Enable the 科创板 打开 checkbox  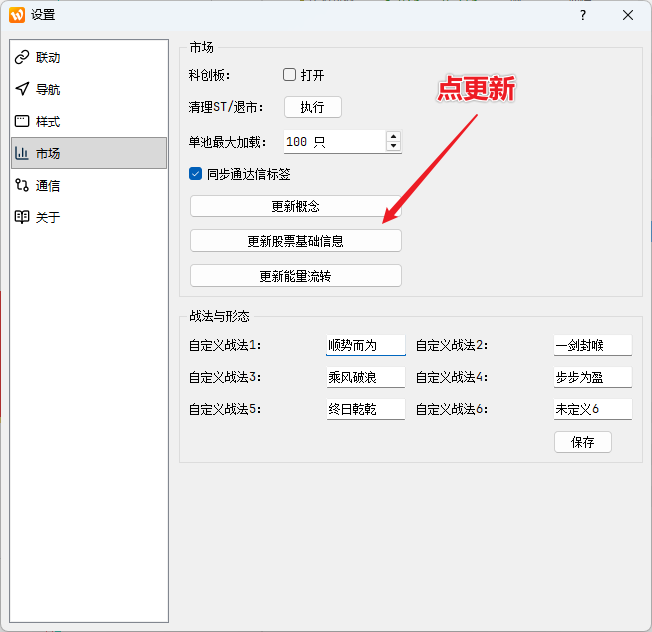pos(289,75)
